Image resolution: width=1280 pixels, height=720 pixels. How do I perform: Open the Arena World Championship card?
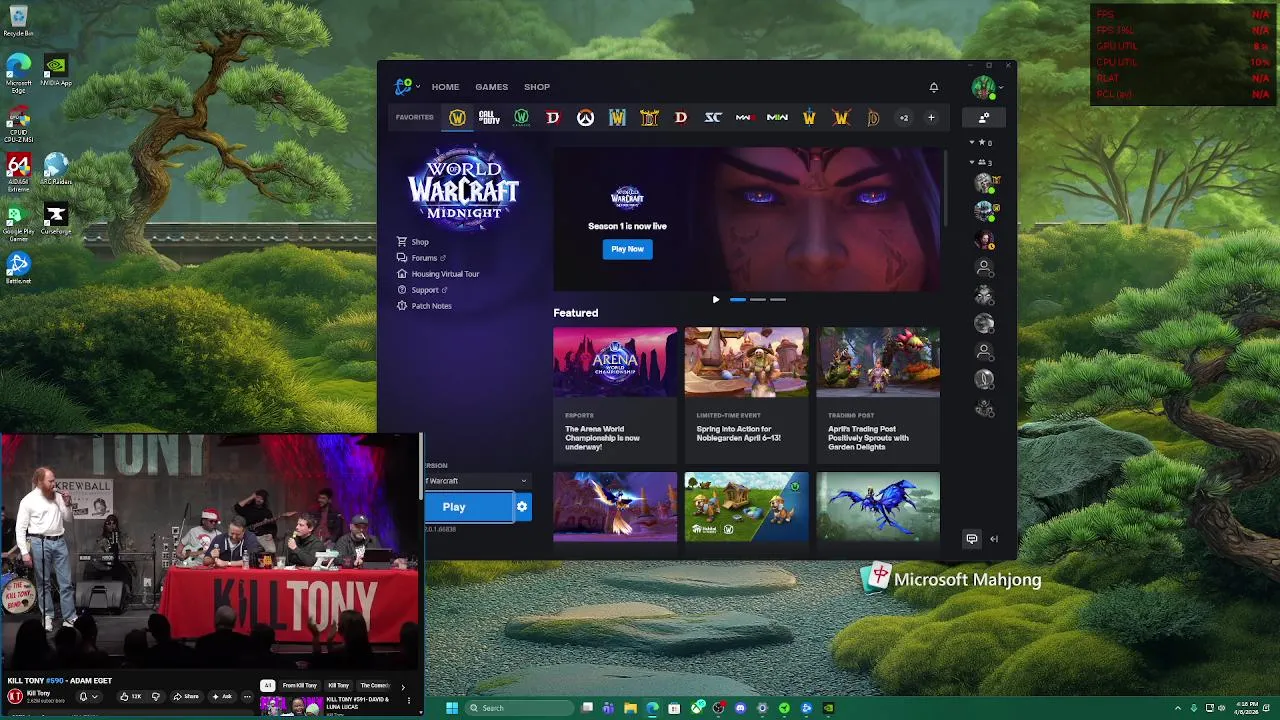pyautogui.click(x=615, y=394)
